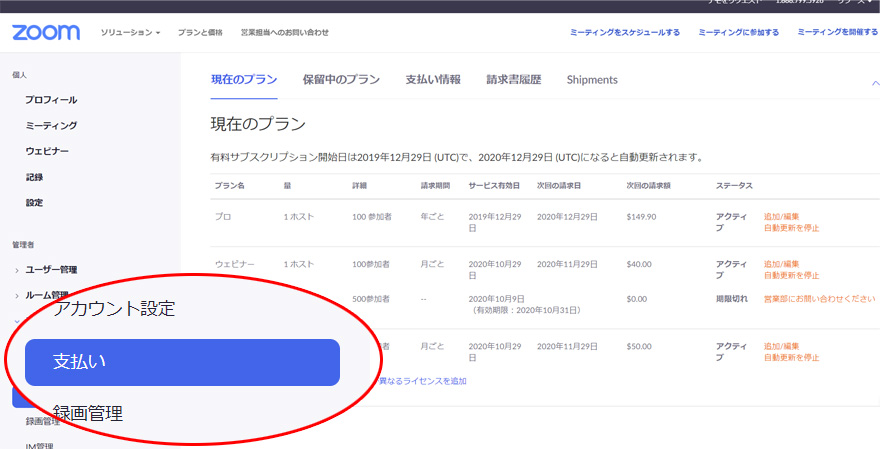The image size is (880, 449).
Task: Click the highlighted 支払い button
Action: (x=182, y=362)
